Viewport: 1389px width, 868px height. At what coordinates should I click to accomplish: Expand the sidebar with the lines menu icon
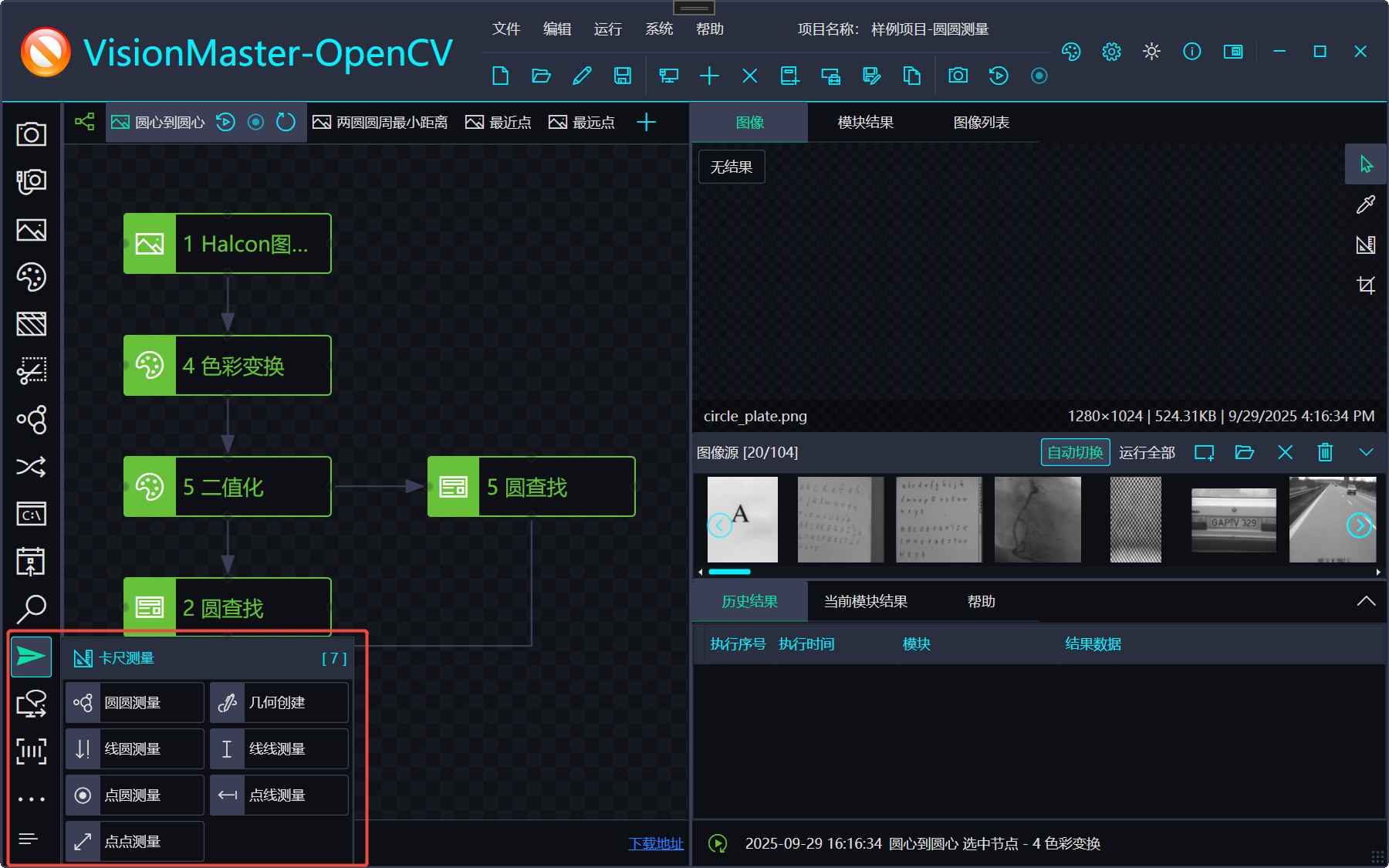pyautogui.click(x=29, y=839)
